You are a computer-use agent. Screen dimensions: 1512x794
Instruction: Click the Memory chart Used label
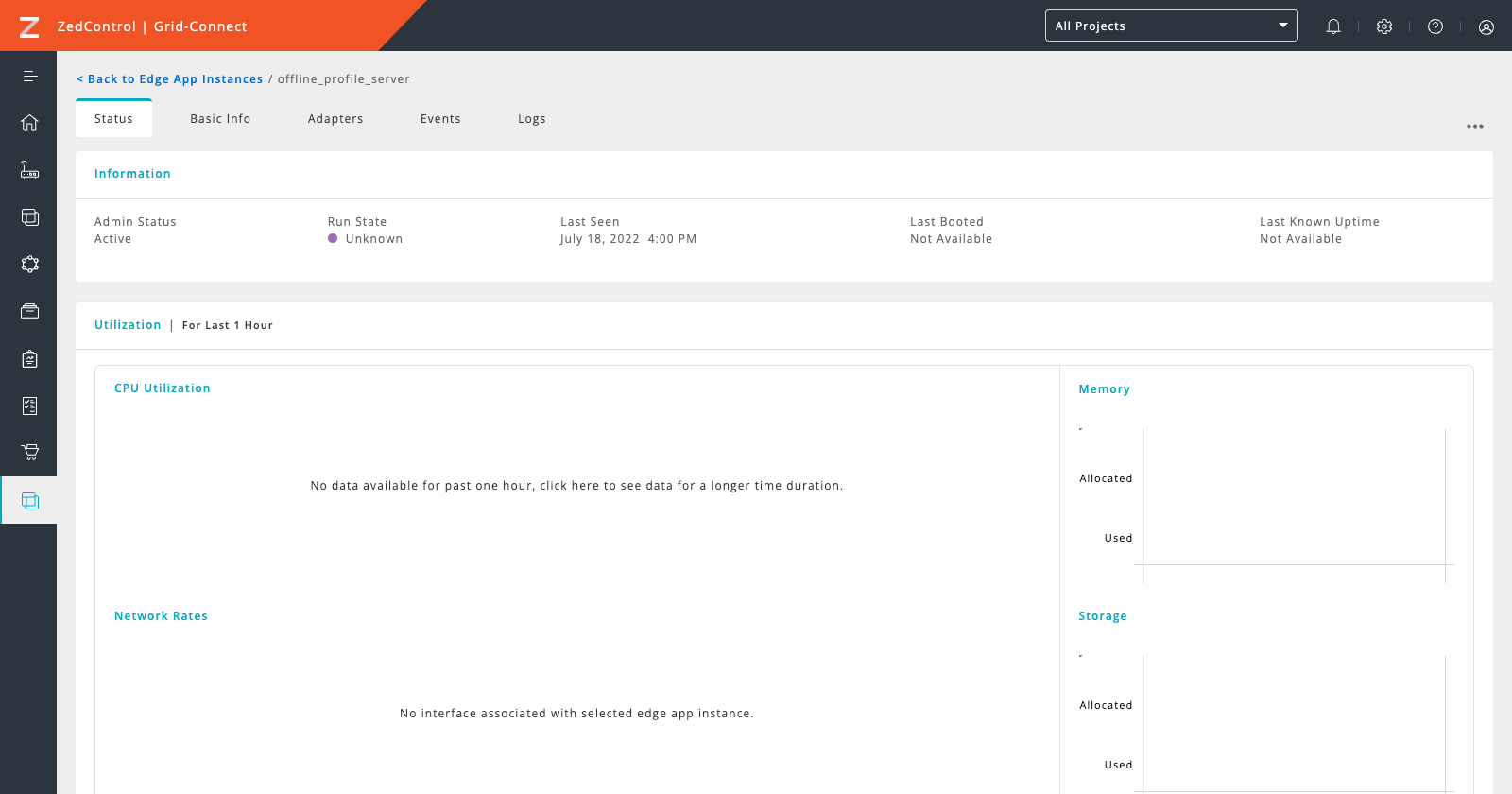coord(1118,538)
